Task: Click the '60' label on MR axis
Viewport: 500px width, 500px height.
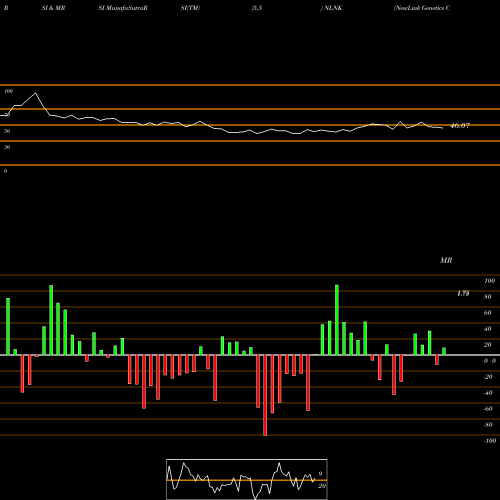Action: click(487, 313)
